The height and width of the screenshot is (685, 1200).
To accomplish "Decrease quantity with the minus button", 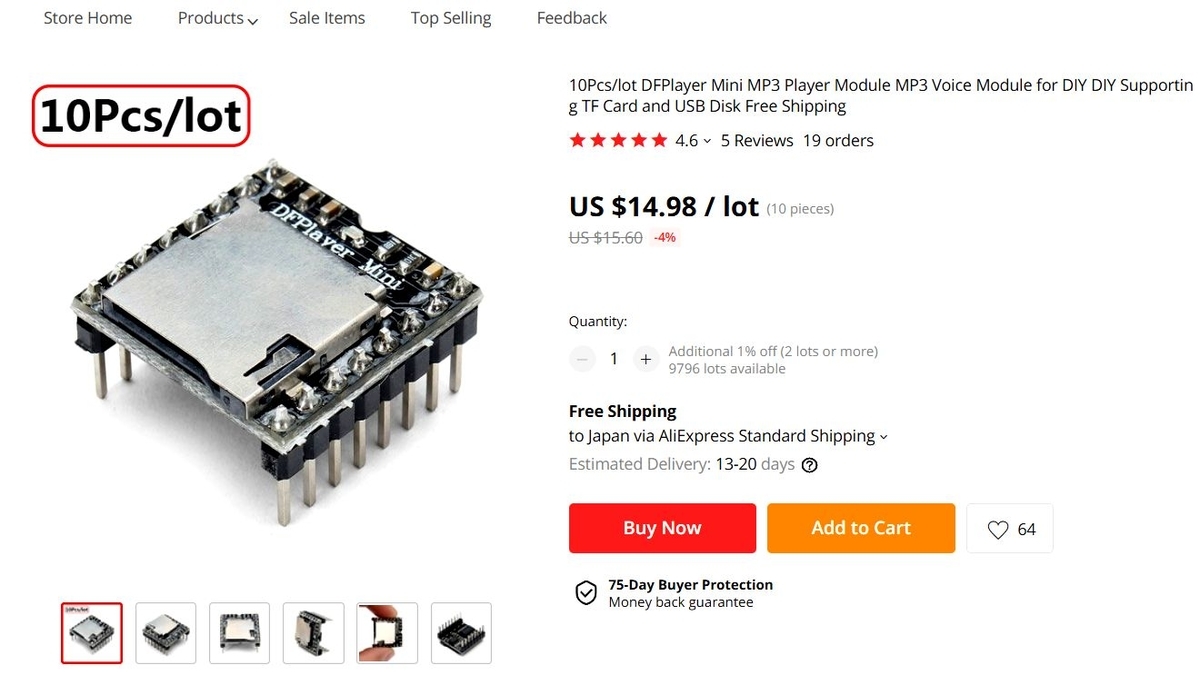I will coord(582,359).
